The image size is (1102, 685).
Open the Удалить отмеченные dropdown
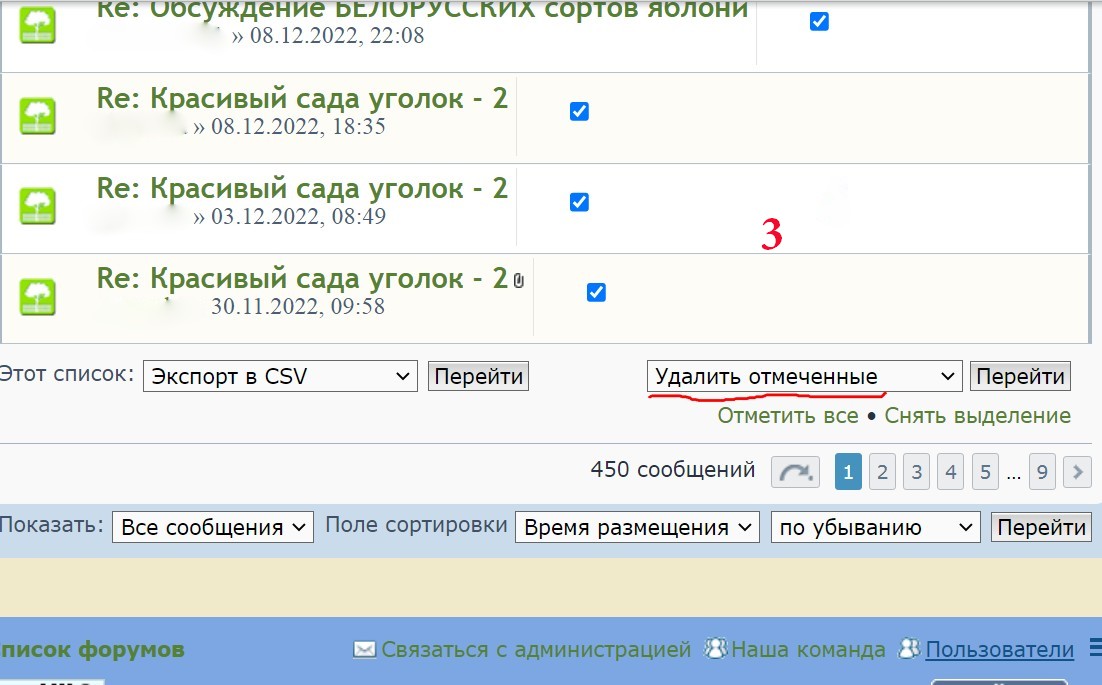804,377
